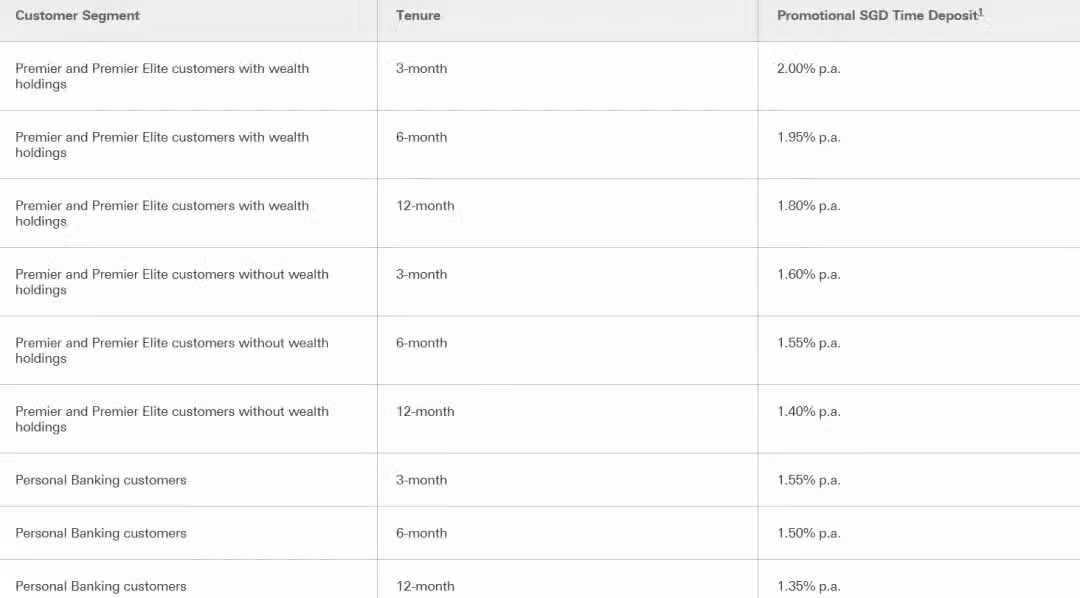Select the 1.50% p.a. rate cell
This screenshot has height=598, width=1080.
click(x=809, y=533)
